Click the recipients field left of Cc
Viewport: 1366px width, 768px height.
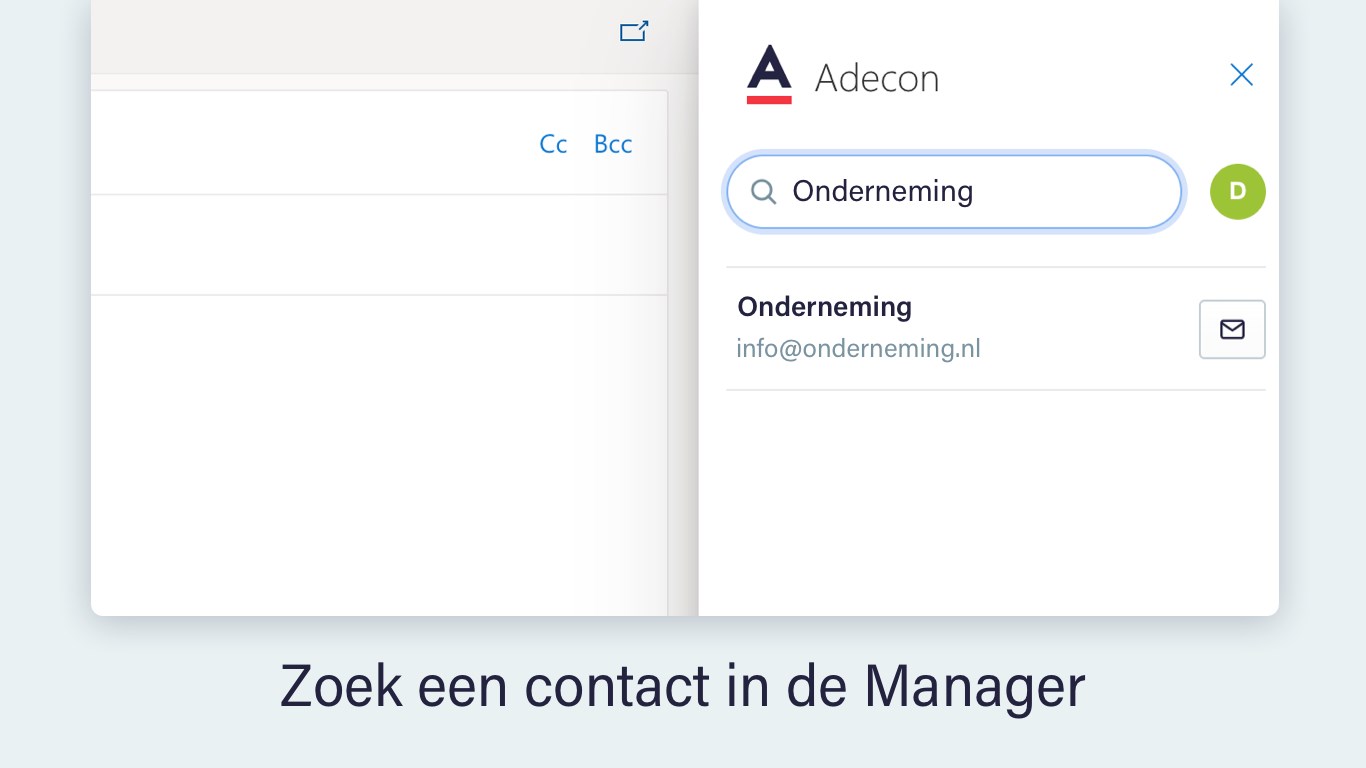pyautogui.click(x=300, y=144)
